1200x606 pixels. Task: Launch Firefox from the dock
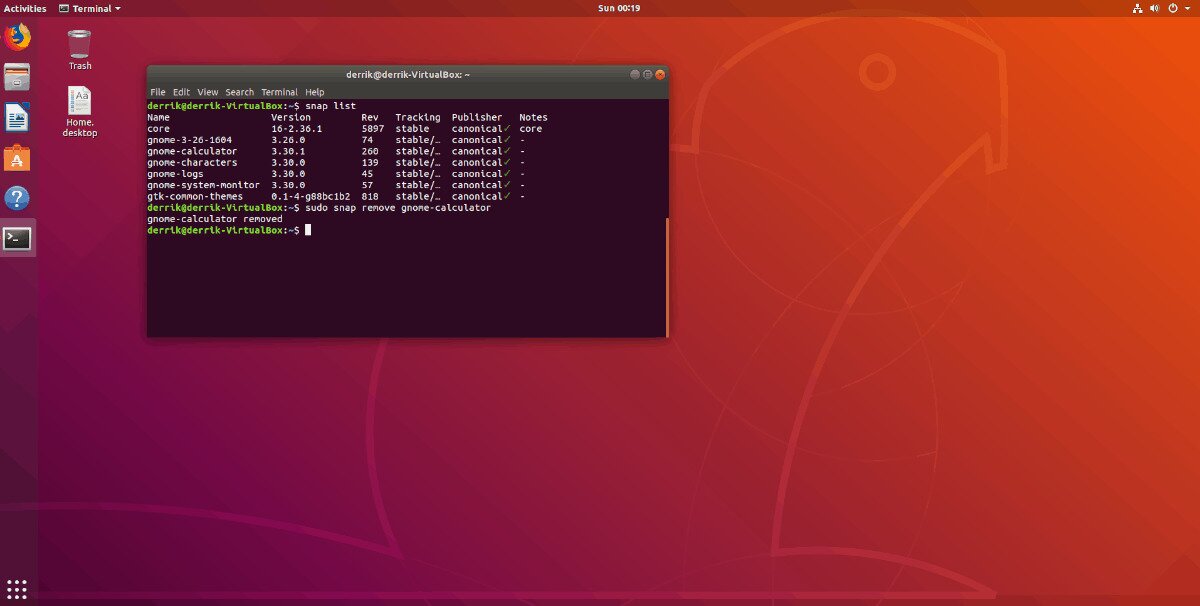(16, 37)
